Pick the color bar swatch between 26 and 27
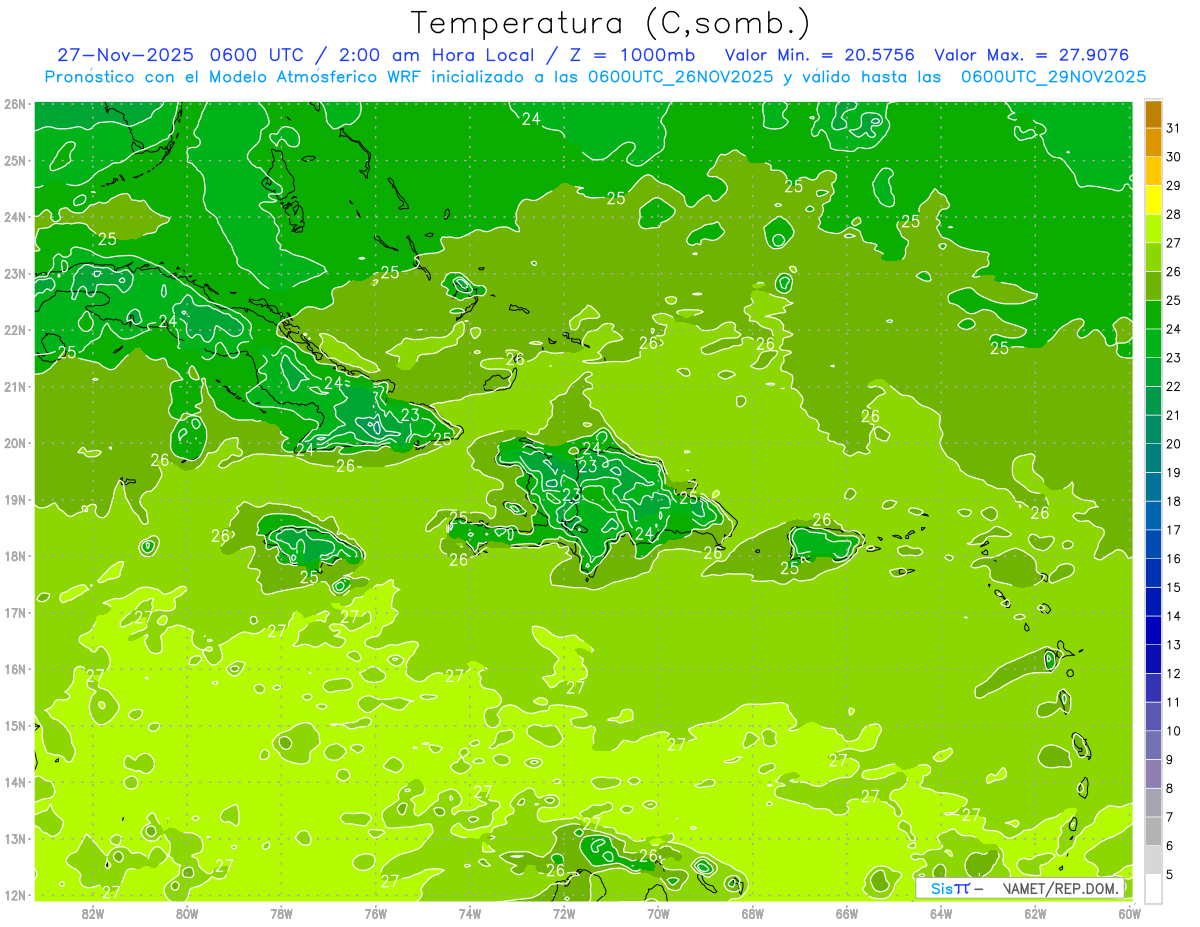 1153,257
